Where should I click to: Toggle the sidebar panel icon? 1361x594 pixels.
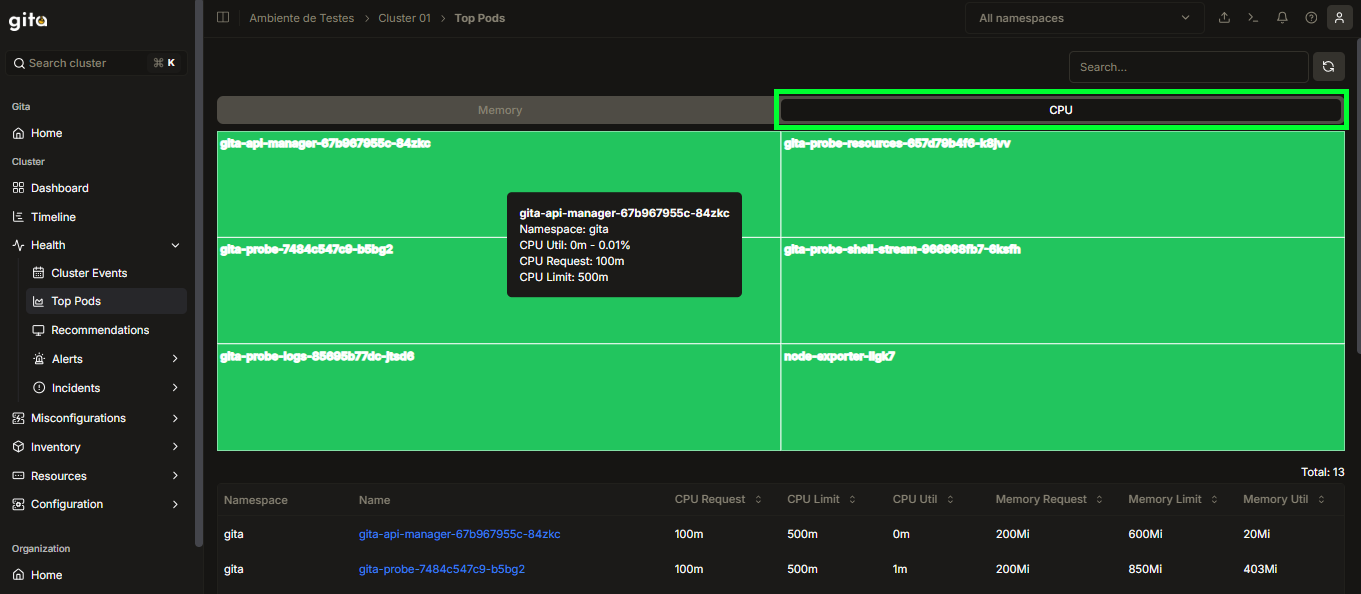point(223,18)
